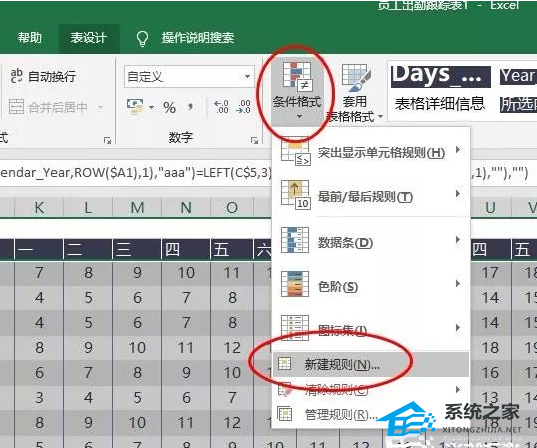537x448 pixels.
Task: Open Format as Table (套用表格格式)
Action: pos(355,92)
